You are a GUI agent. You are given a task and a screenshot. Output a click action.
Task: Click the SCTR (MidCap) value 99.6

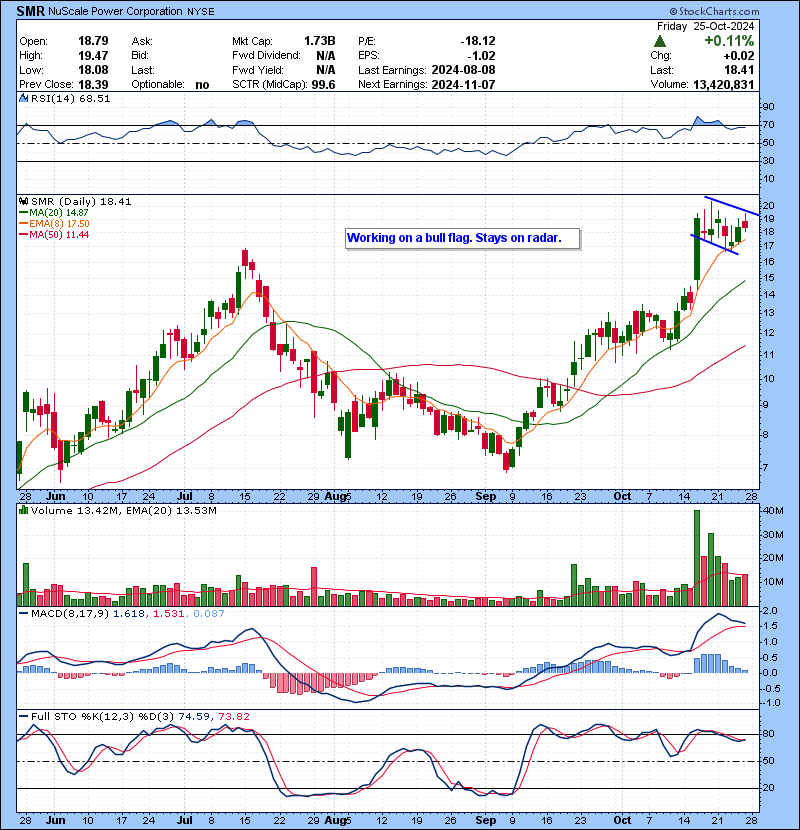tap(323, 84)
